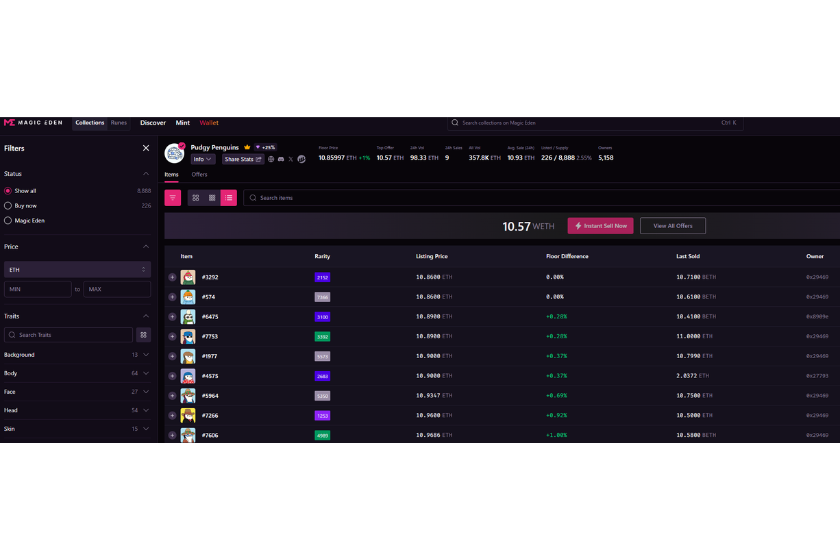Open the collection website globe icon

click(271, 159)
